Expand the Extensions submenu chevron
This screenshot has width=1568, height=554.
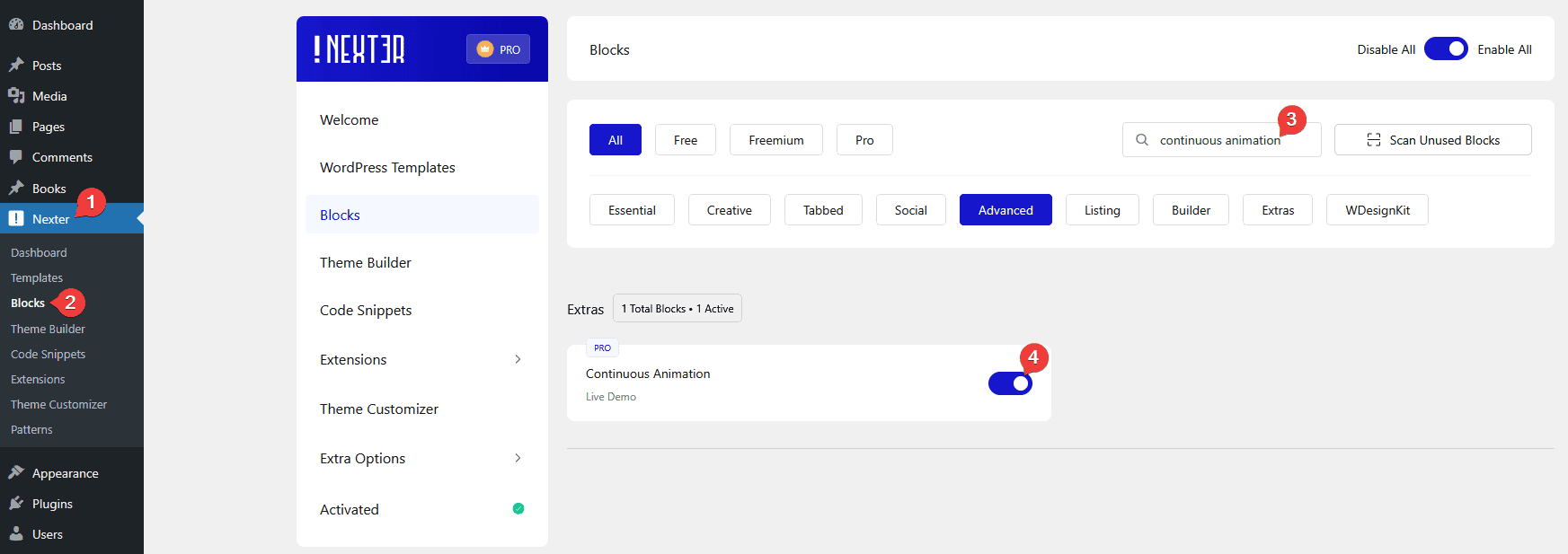[518, 359]
